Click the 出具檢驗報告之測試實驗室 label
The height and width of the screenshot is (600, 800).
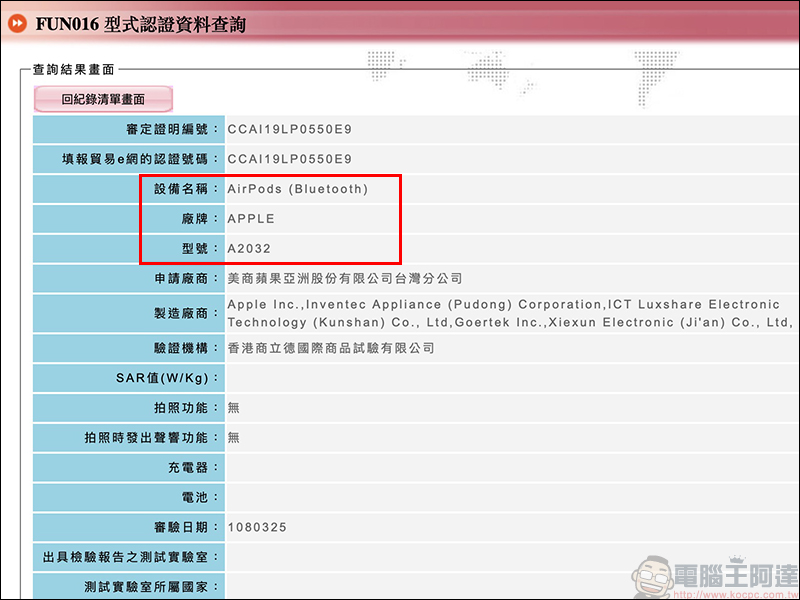pyautogui.click(x=131, y=557)
